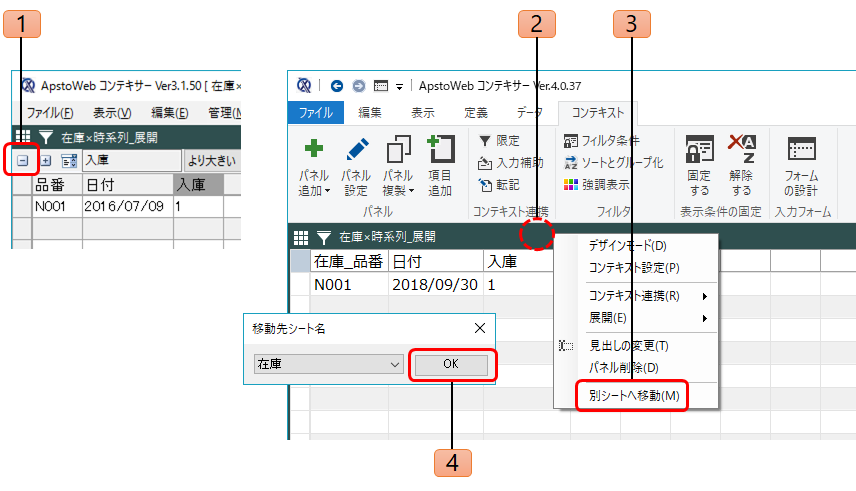The image size is (856, 491).
Task: Click ソートとグループ化 command
Action: (x=614, y=163)
